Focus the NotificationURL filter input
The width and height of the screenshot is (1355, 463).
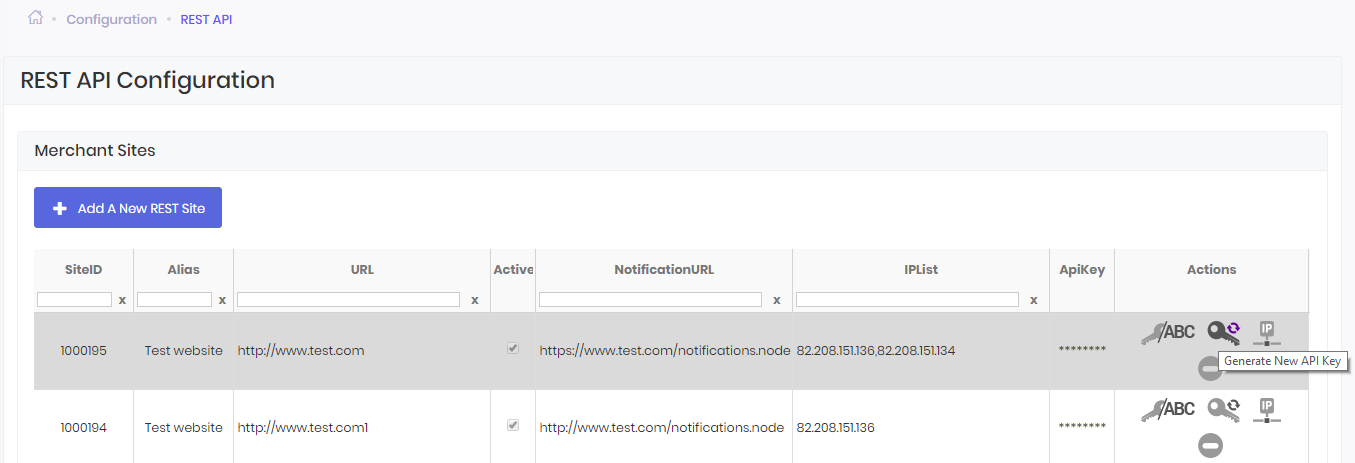tap(650, 300)
